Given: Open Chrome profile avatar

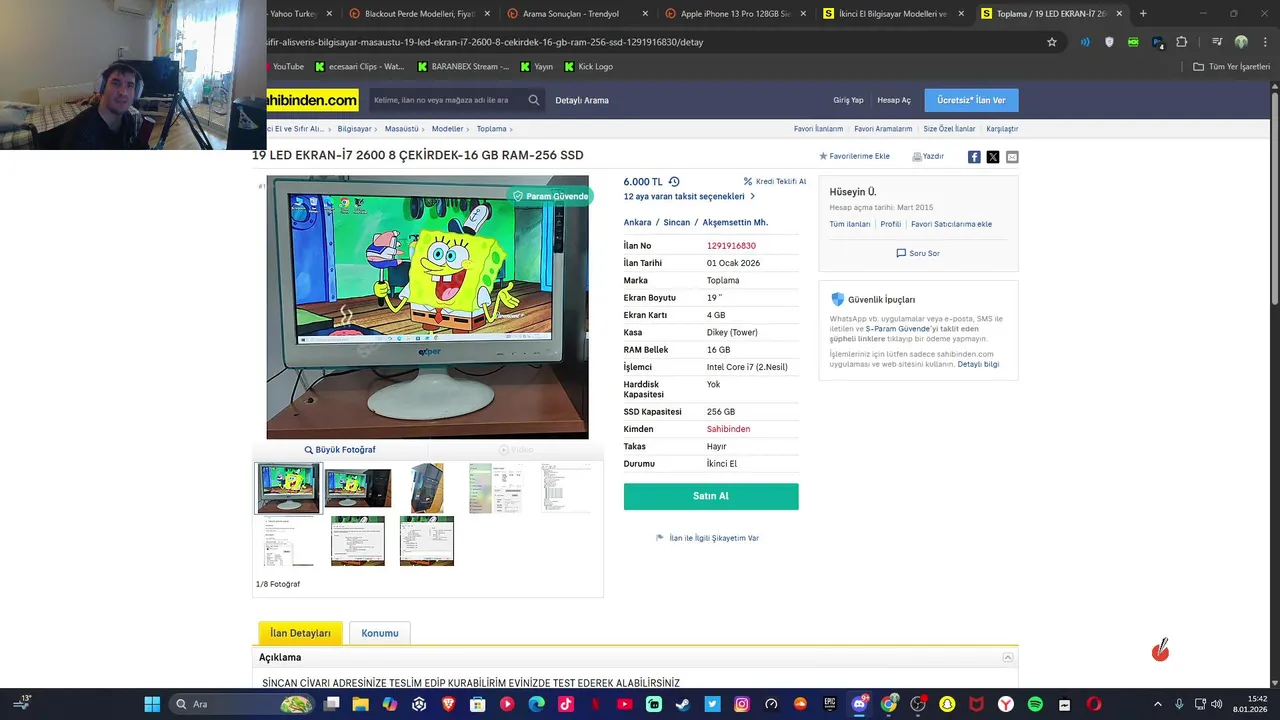Looking at the screenshot, I should point(1241,42).
